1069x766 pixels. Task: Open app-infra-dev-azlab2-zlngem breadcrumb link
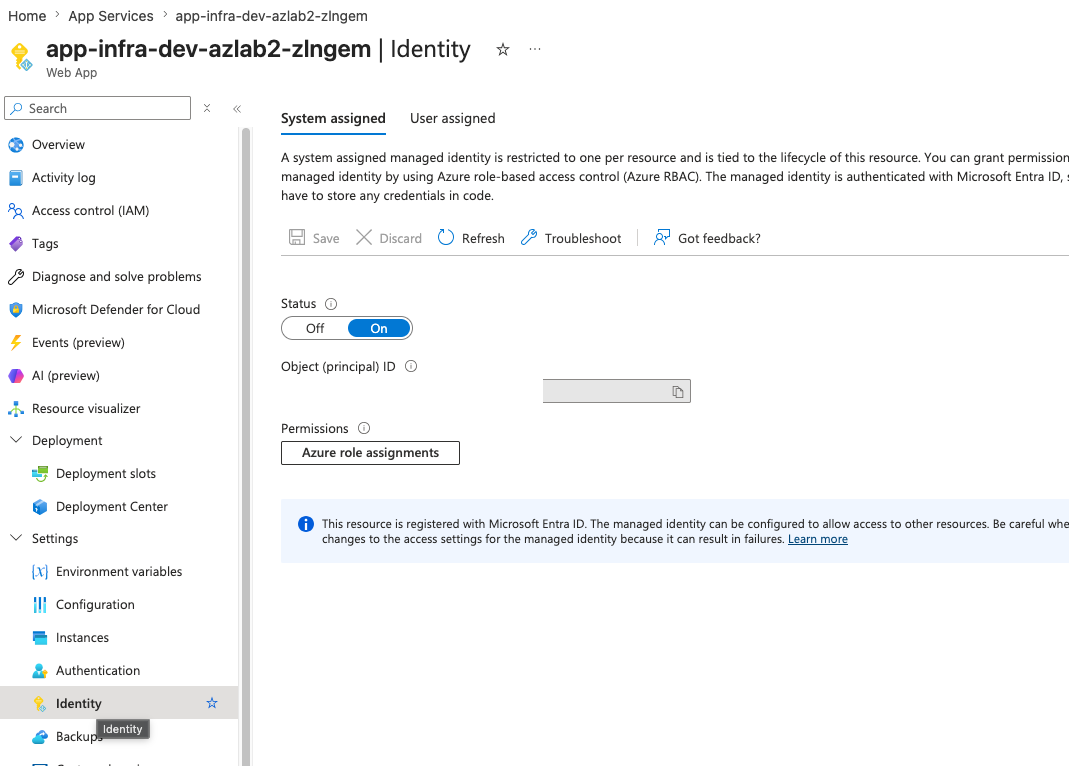pyautogui.click(x=271, y=16)
